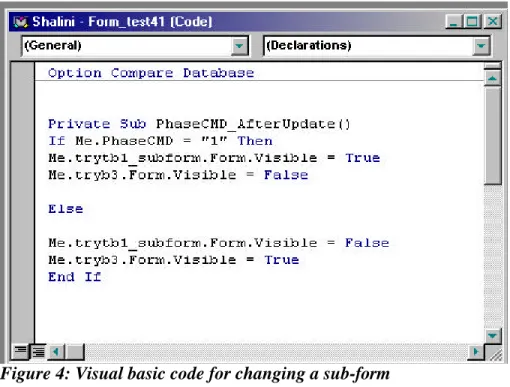Switch to Full Module View icon
Image resolution: width=510 pixels, height=387 pixels.
[38, 351]
